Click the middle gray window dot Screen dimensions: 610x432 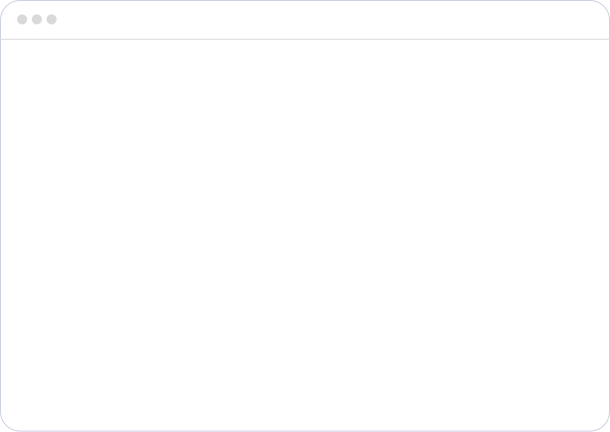(x=37, y=19)
